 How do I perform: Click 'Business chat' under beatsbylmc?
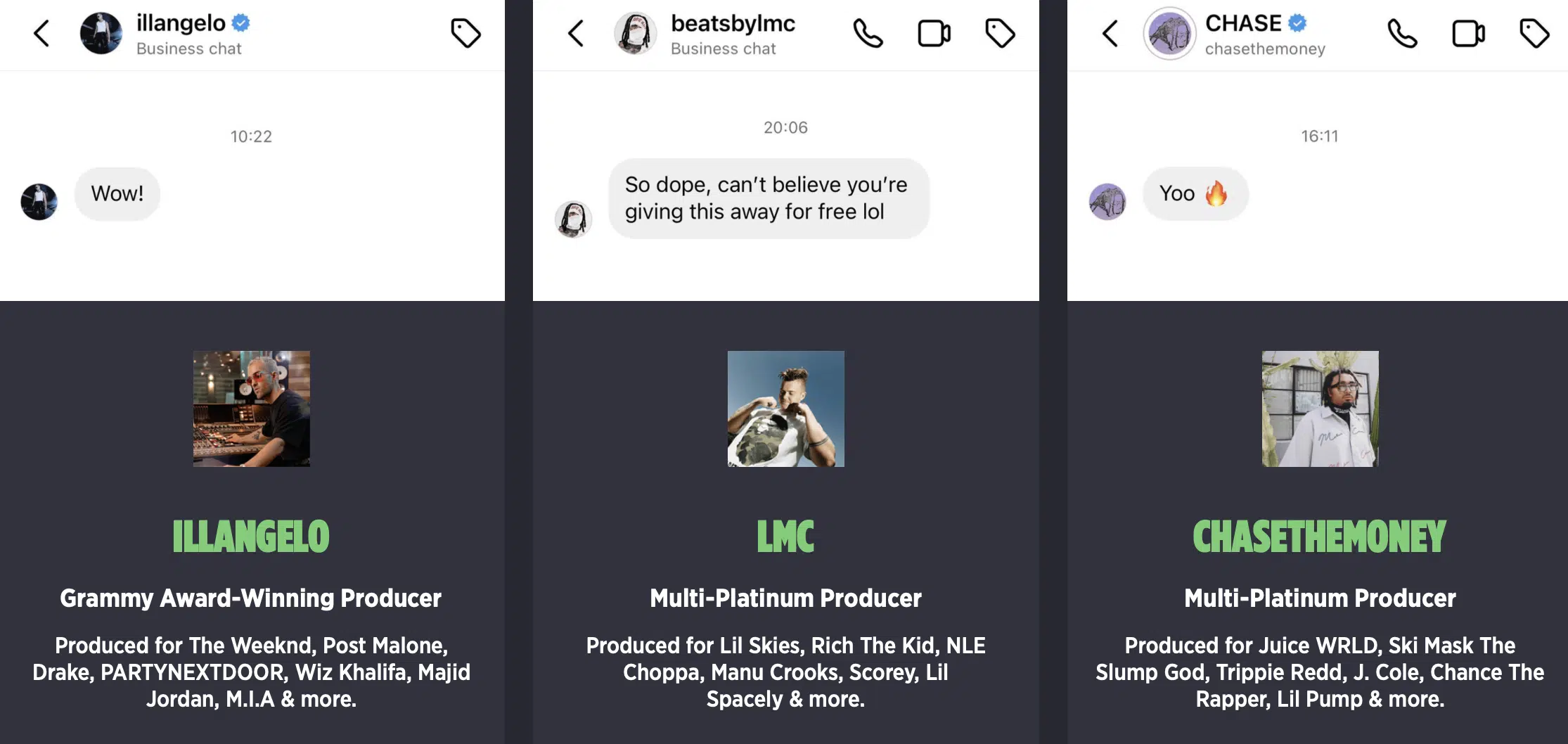click(x=723, y=49)
